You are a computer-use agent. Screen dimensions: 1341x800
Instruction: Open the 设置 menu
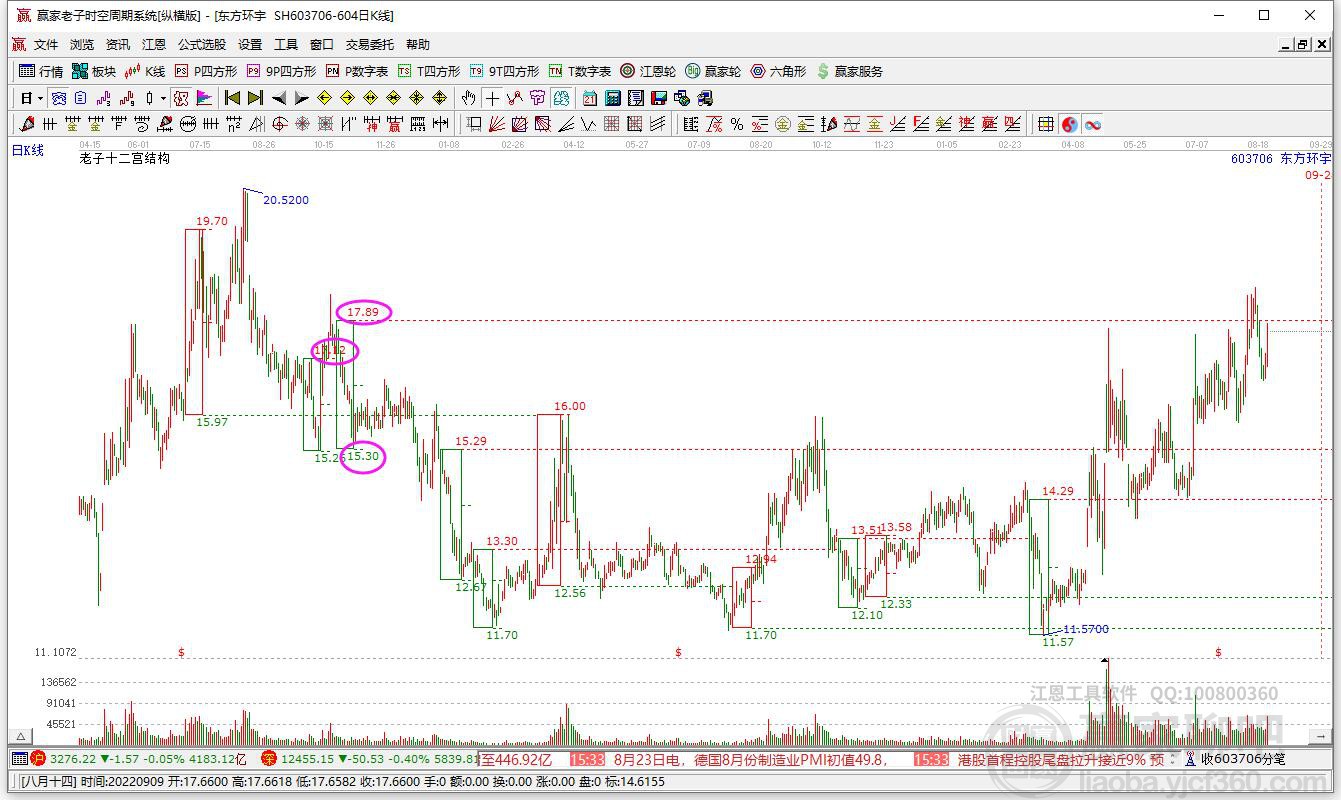point(250,45)
